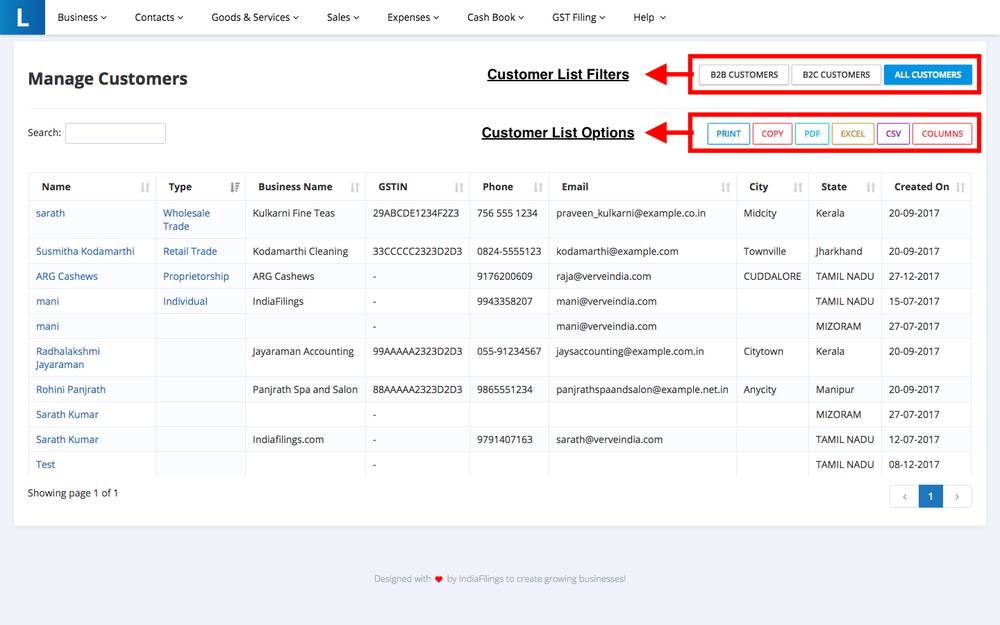Open the Contacts dropdown

(x=158, y=17)
